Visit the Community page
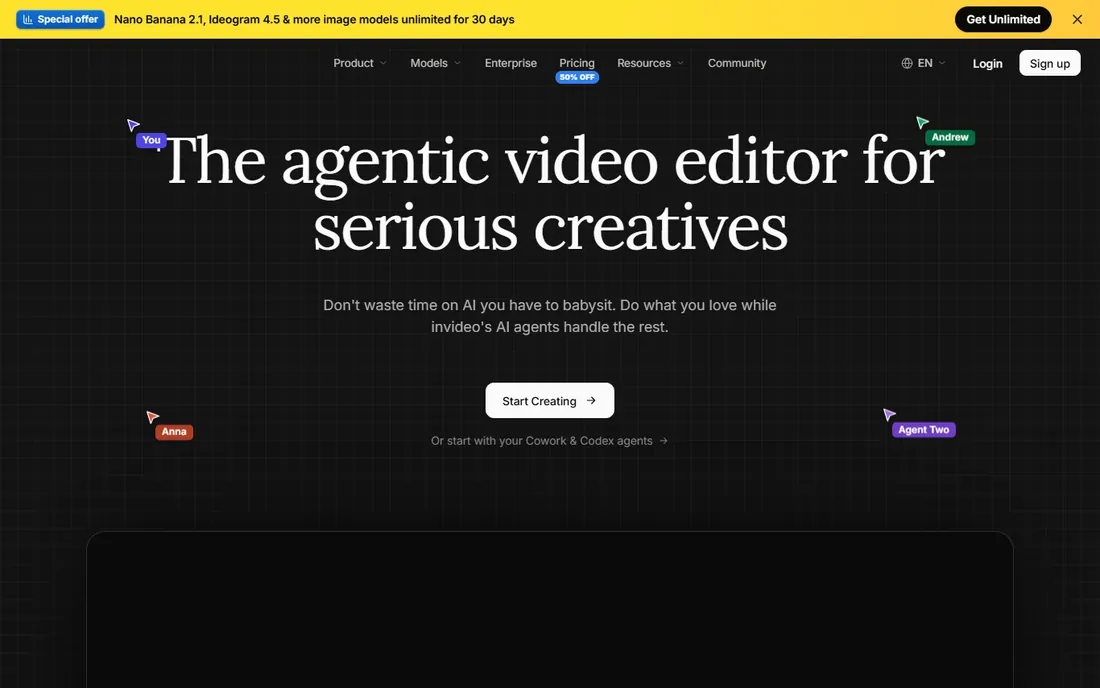The image size is (1100, 688). click(737, 63)
